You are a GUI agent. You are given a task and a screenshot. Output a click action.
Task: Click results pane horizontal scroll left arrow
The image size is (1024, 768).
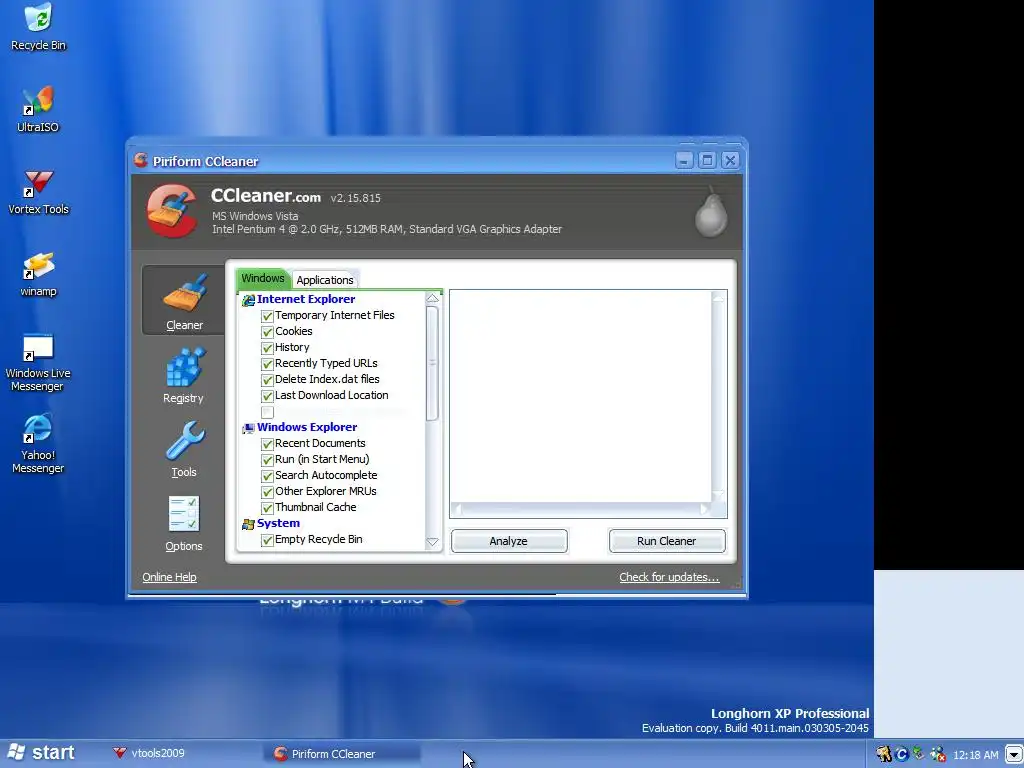coord(456,509)
